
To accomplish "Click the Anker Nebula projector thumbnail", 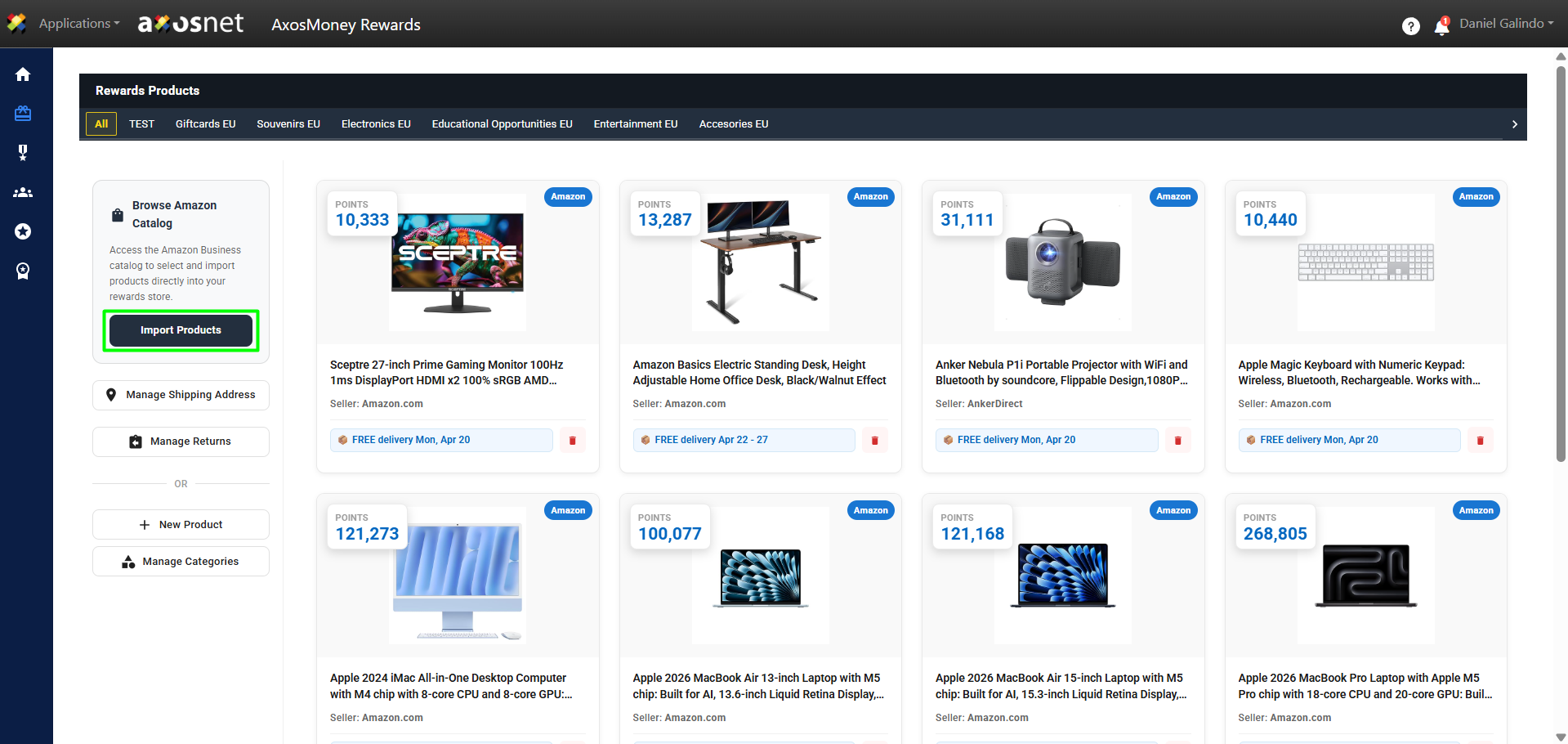I will point(1062,262).
